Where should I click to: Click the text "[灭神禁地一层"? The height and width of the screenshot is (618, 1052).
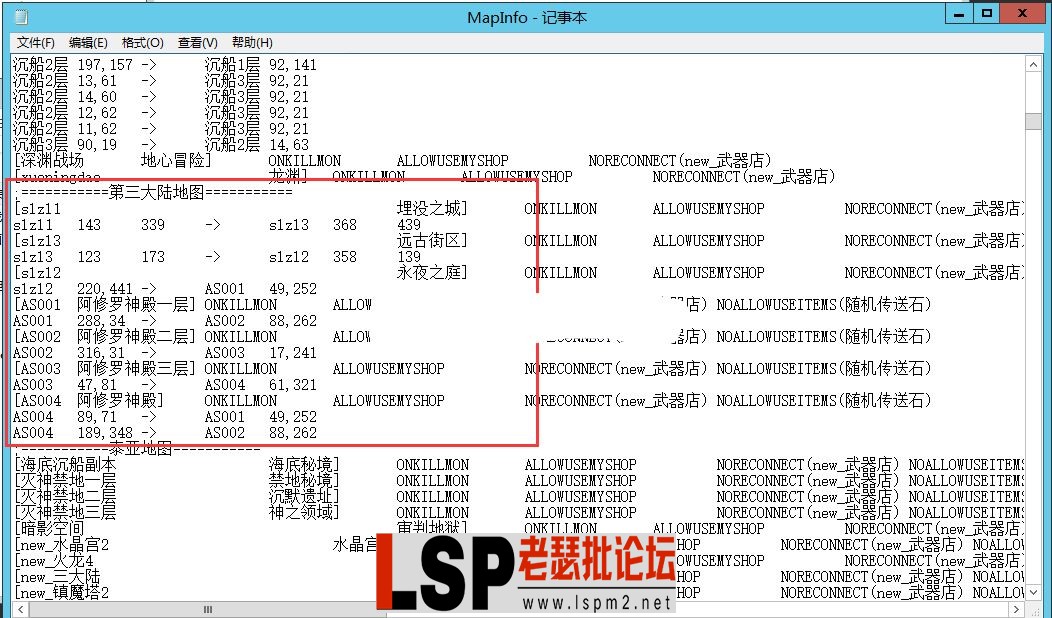(x=64, y=481)
